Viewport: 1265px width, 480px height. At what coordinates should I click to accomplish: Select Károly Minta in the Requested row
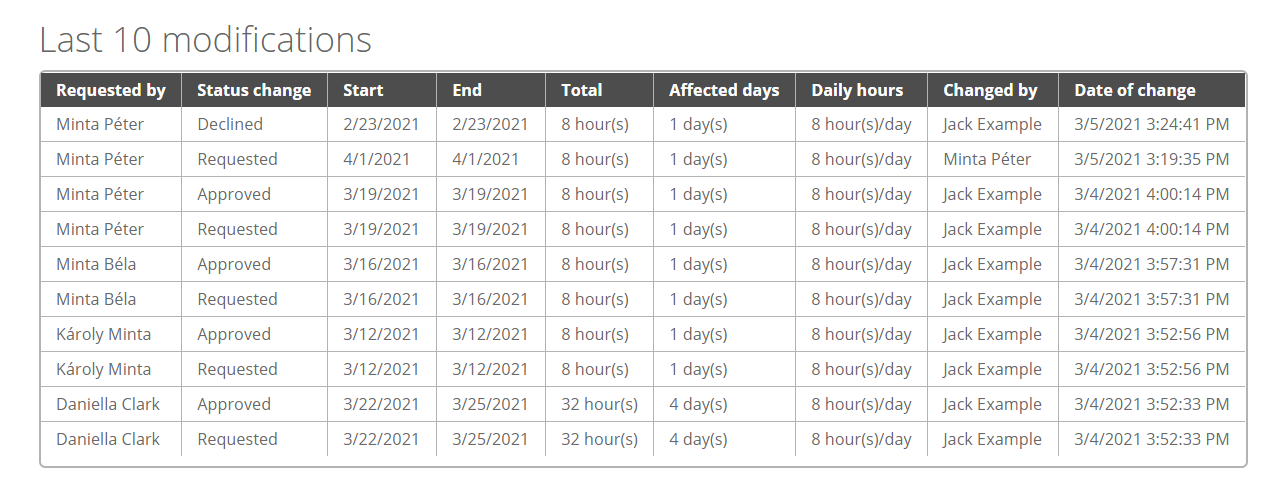104,369
